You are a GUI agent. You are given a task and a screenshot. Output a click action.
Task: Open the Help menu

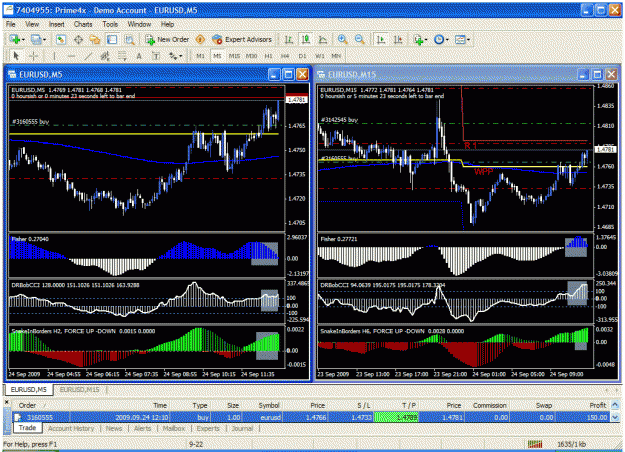tap(167, 24)
